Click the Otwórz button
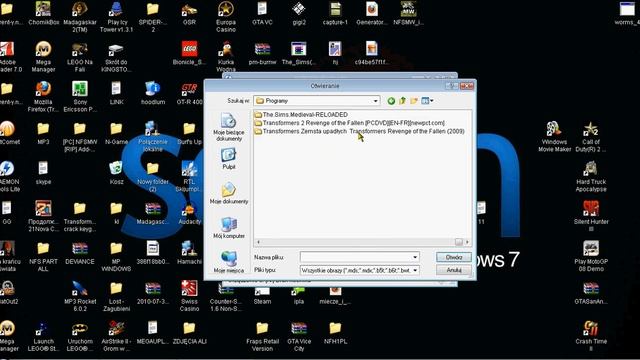 (x=453, y=257)
